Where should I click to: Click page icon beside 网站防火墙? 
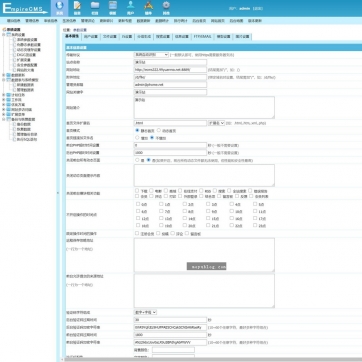click(14, 70)
